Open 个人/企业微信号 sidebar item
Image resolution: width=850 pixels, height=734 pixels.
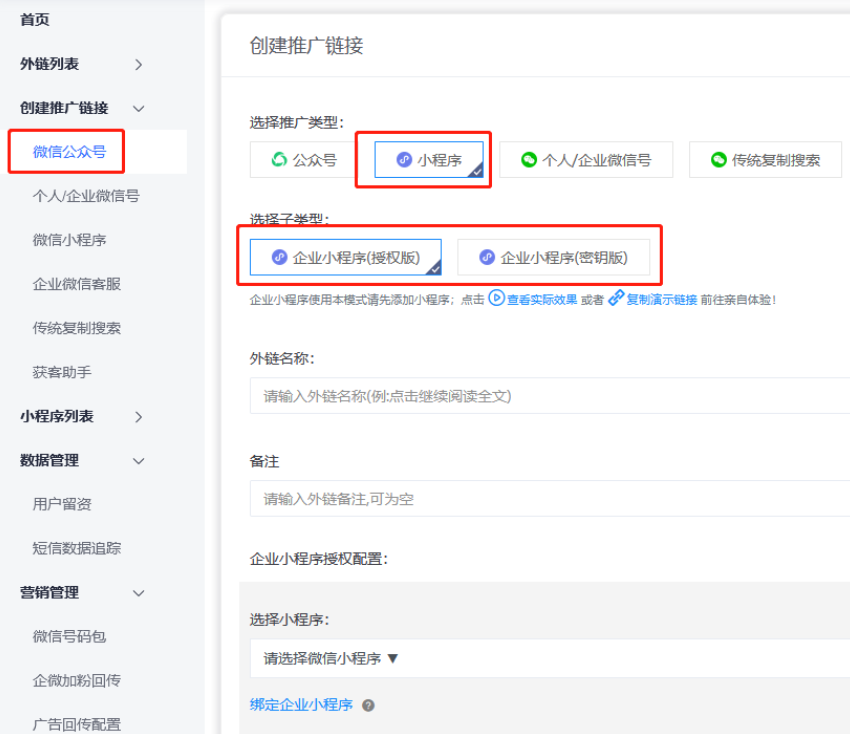(x=86, y=196)
